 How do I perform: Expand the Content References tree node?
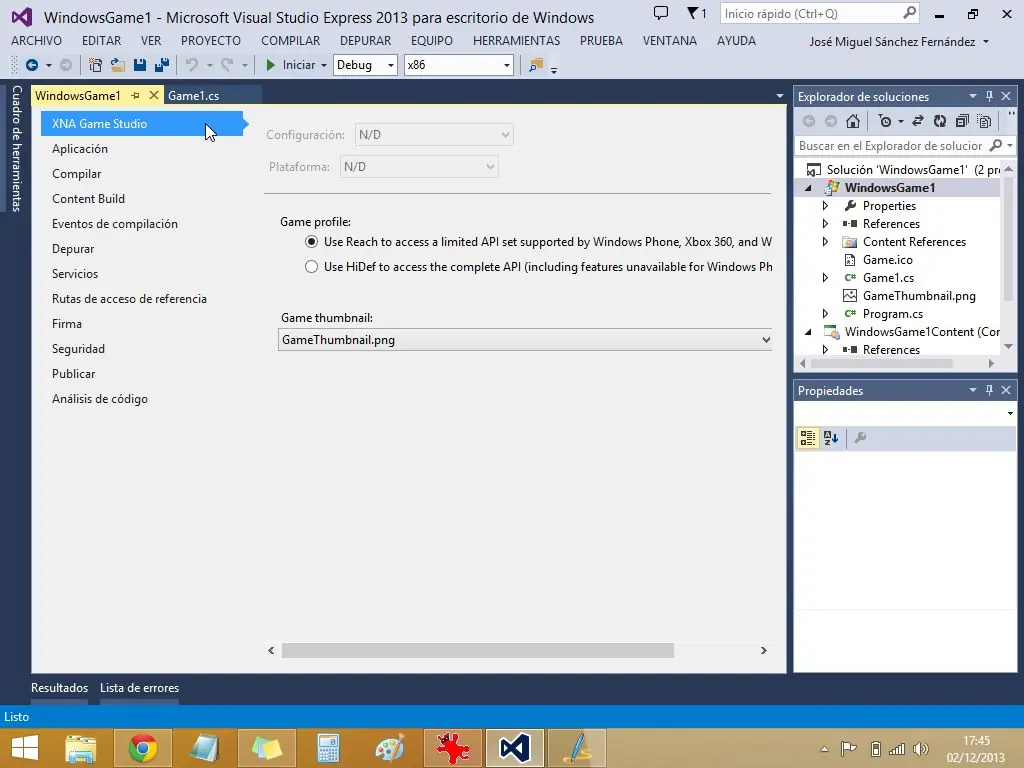(x=825, y=242)
